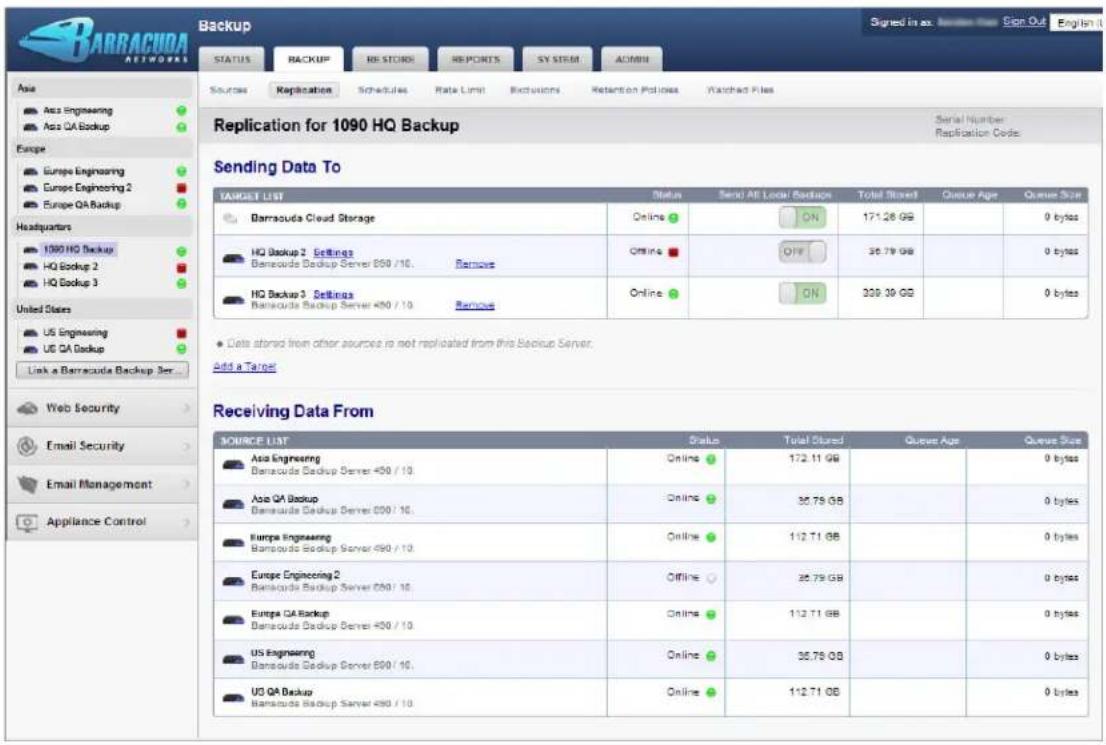The height and width of the screenshot is (745, 1106).
Task: Open the Rate Limit sub-tab
Action: [460, 90]
